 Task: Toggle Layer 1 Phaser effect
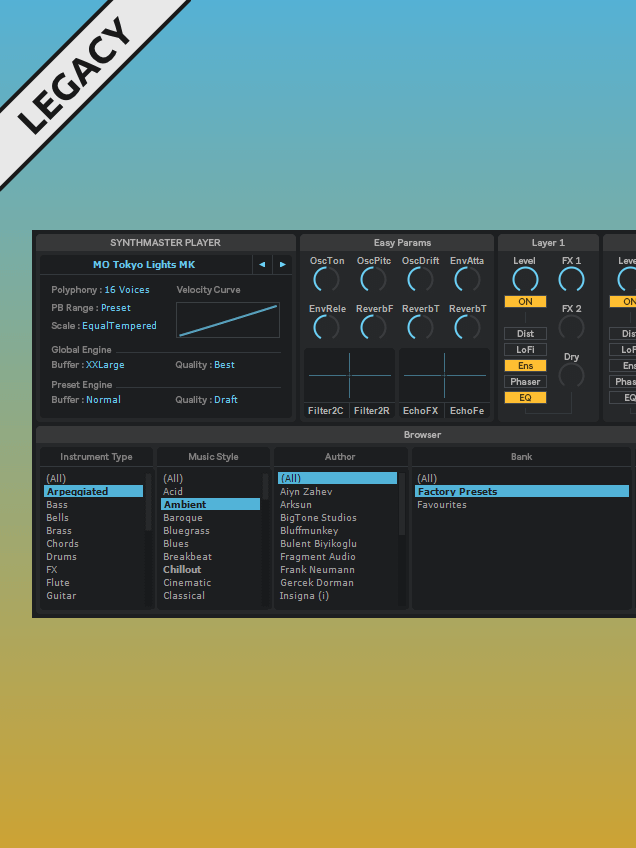525,382
